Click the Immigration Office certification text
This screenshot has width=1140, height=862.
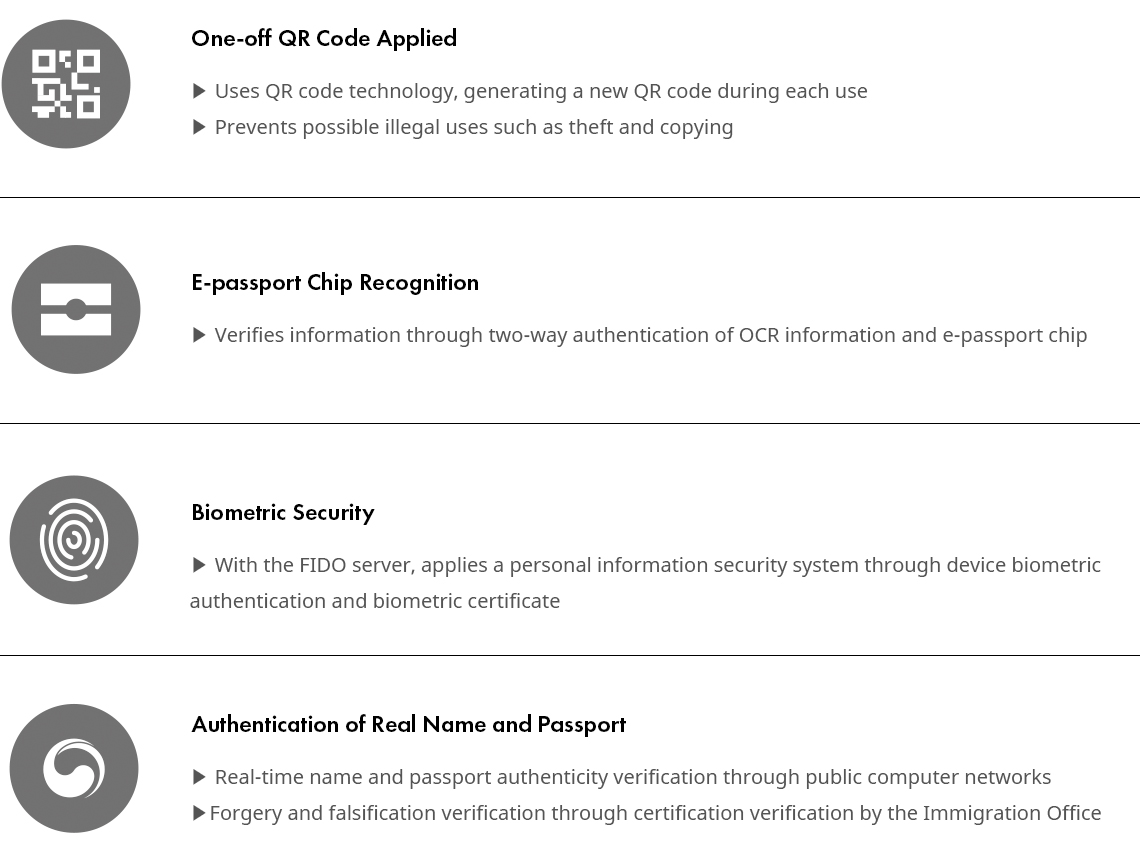pyautogui.click(x=655, y=813)
